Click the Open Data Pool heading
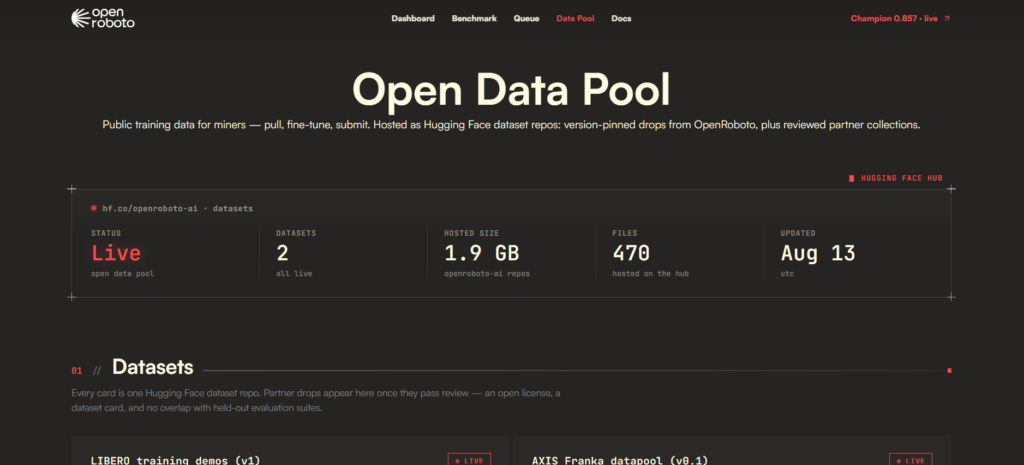 pyautogui.click(x=511, y=90)
